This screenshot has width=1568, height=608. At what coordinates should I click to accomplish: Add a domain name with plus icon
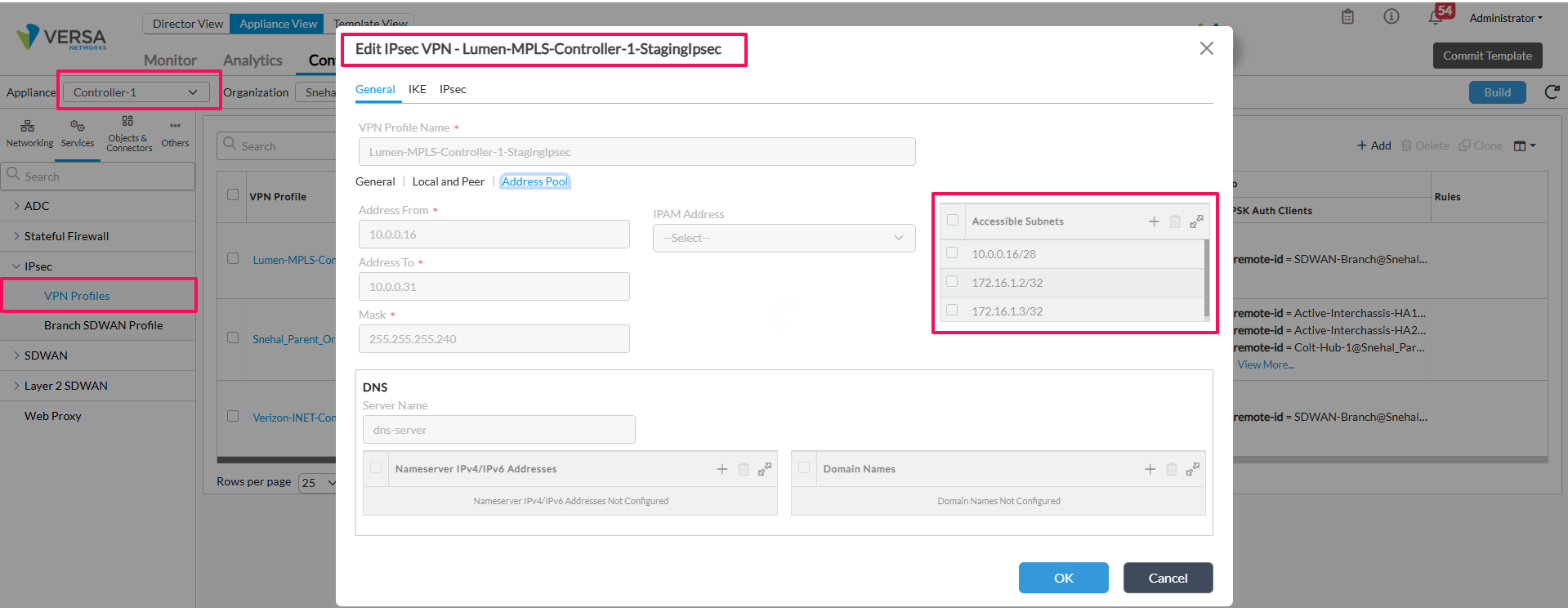point(1150,469)
